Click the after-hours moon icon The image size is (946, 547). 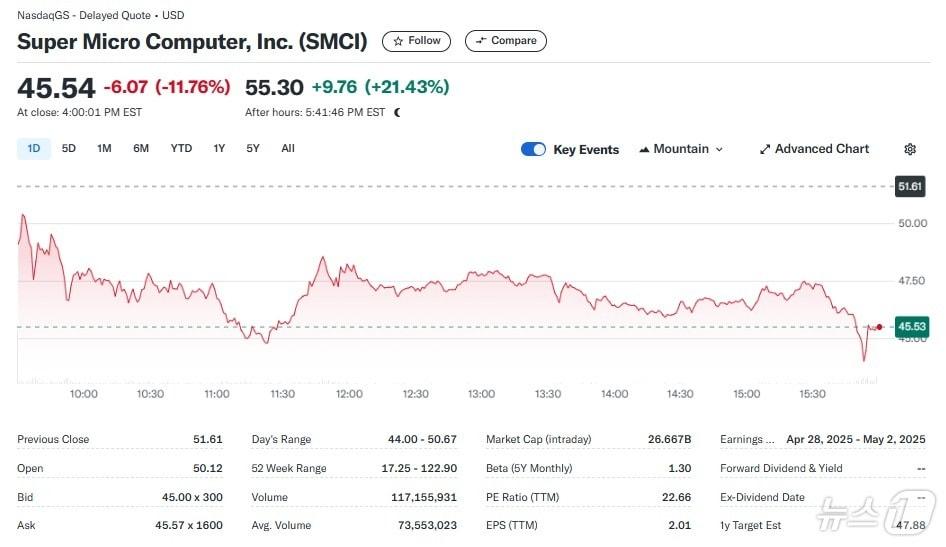click(398, 113)
